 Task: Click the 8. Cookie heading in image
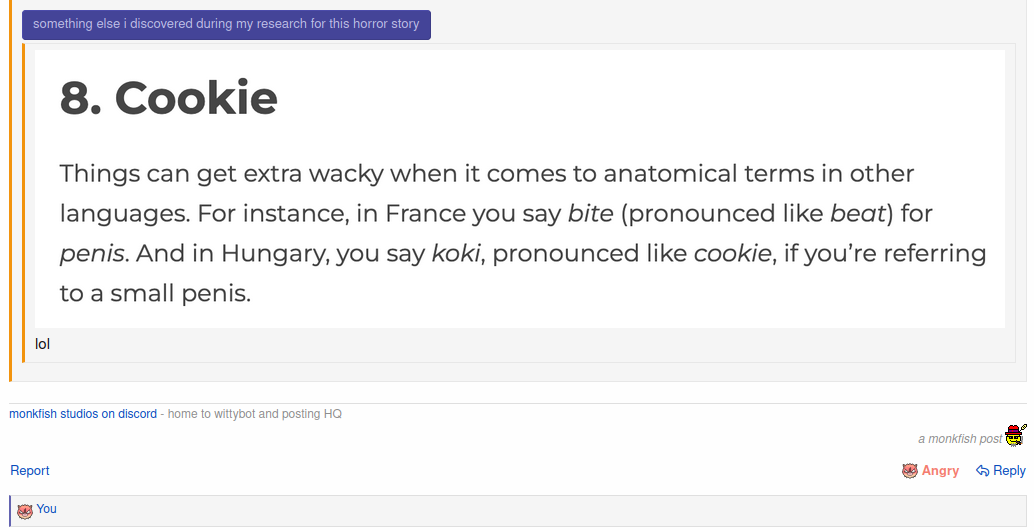(169, 98)
